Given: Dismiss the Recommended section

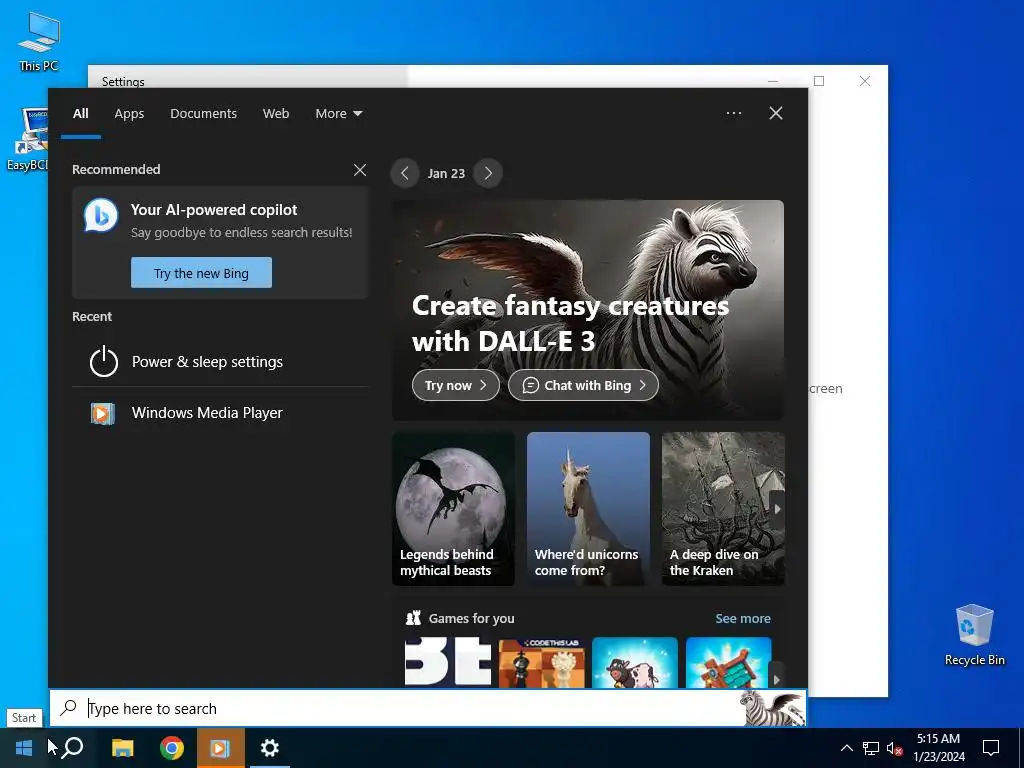Looking at the screenshot, I should (x=359, y=170).
